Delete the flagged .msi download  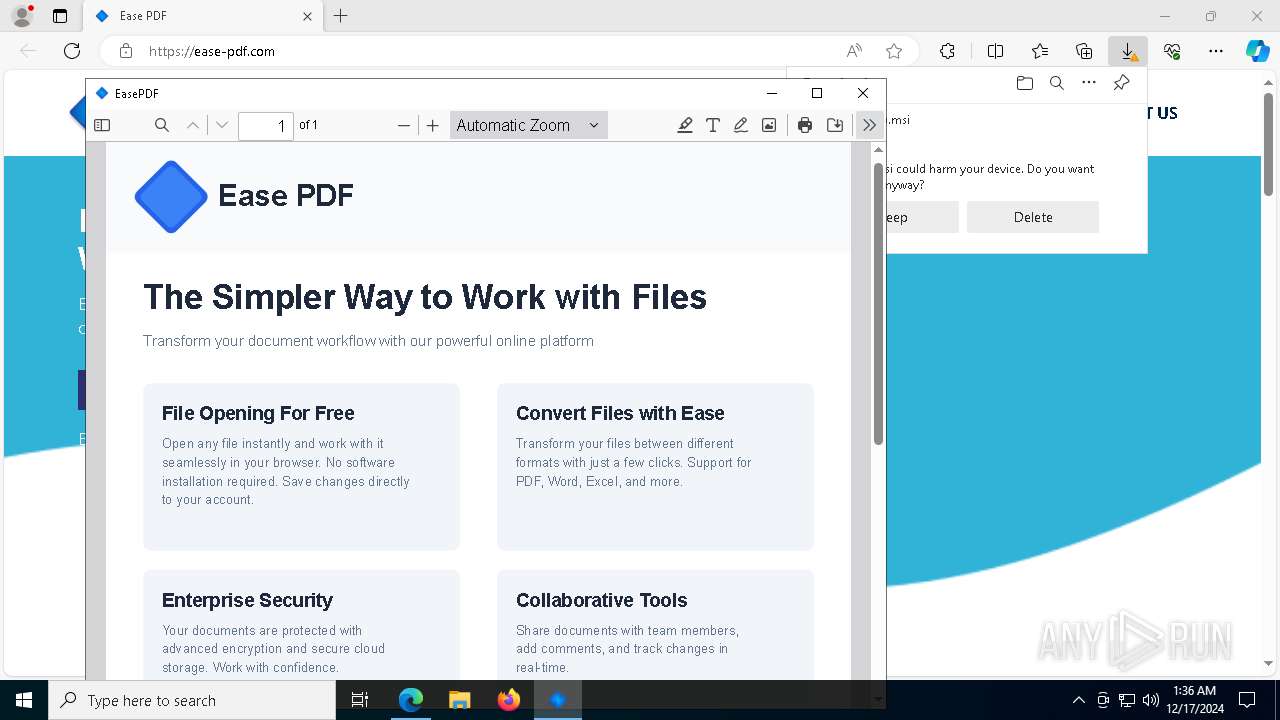point(1033,217)
